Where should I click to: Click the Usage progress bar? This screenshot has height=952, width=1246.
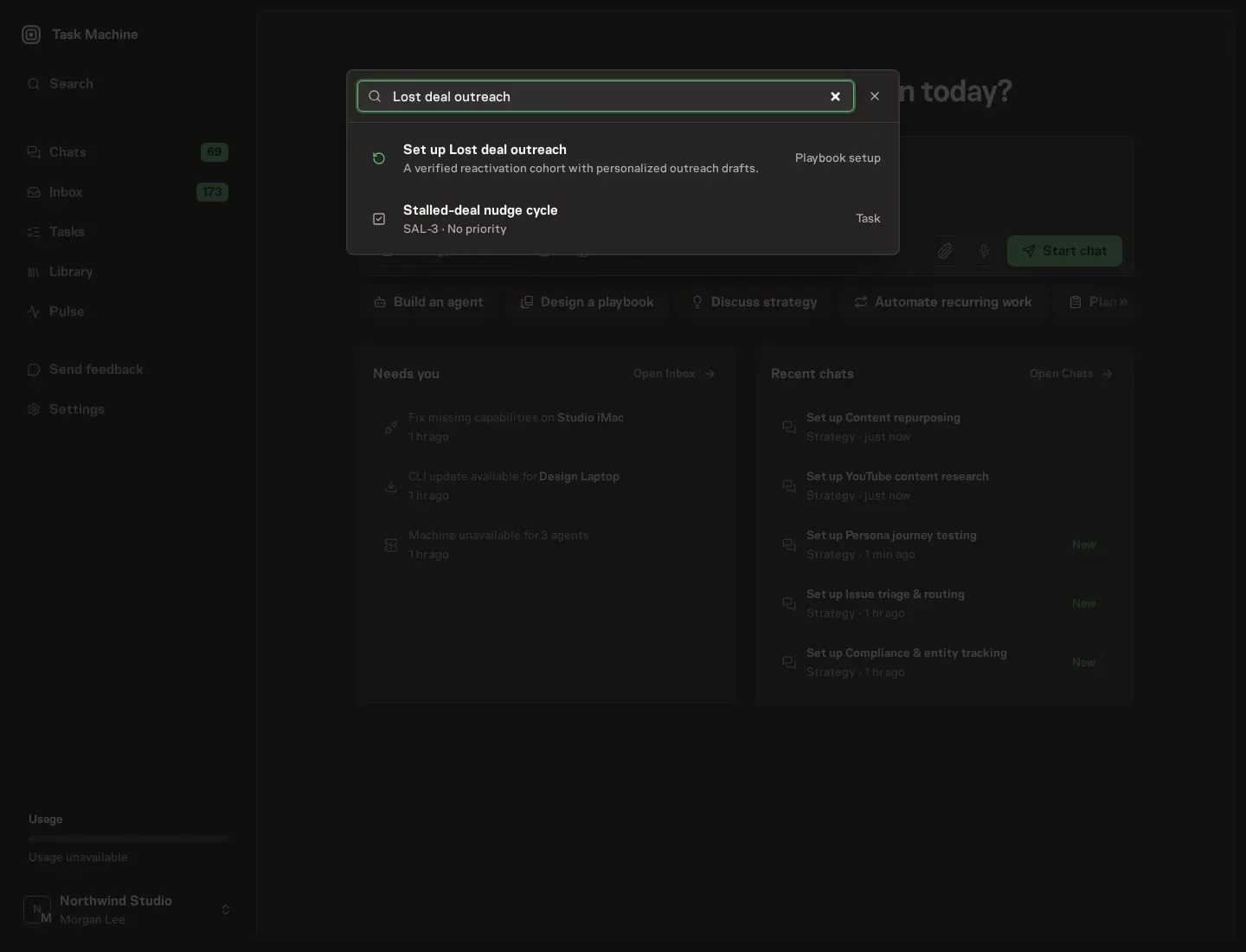[x=128, y=839]
